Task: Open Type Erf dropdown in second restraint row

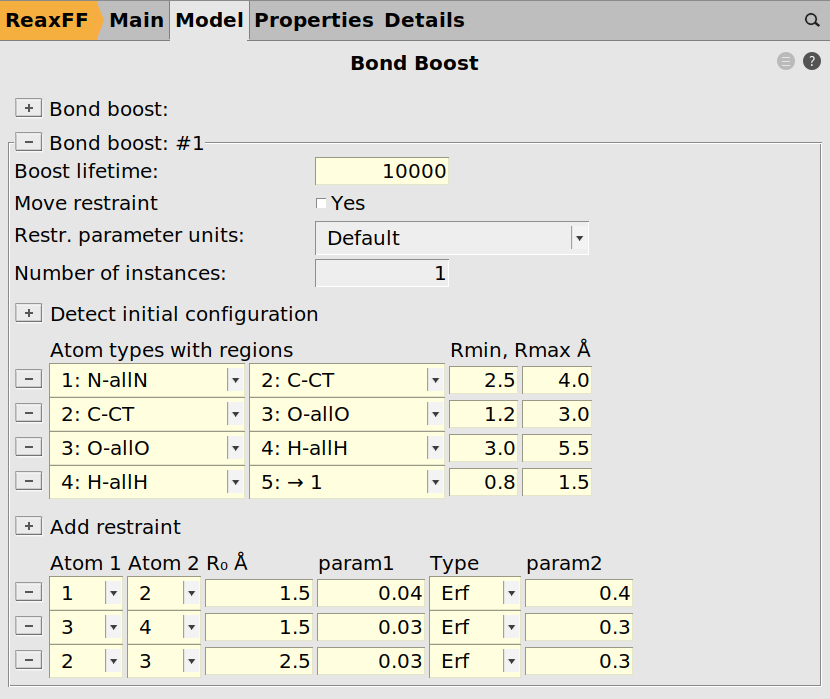Action: [x=475, y=627]
